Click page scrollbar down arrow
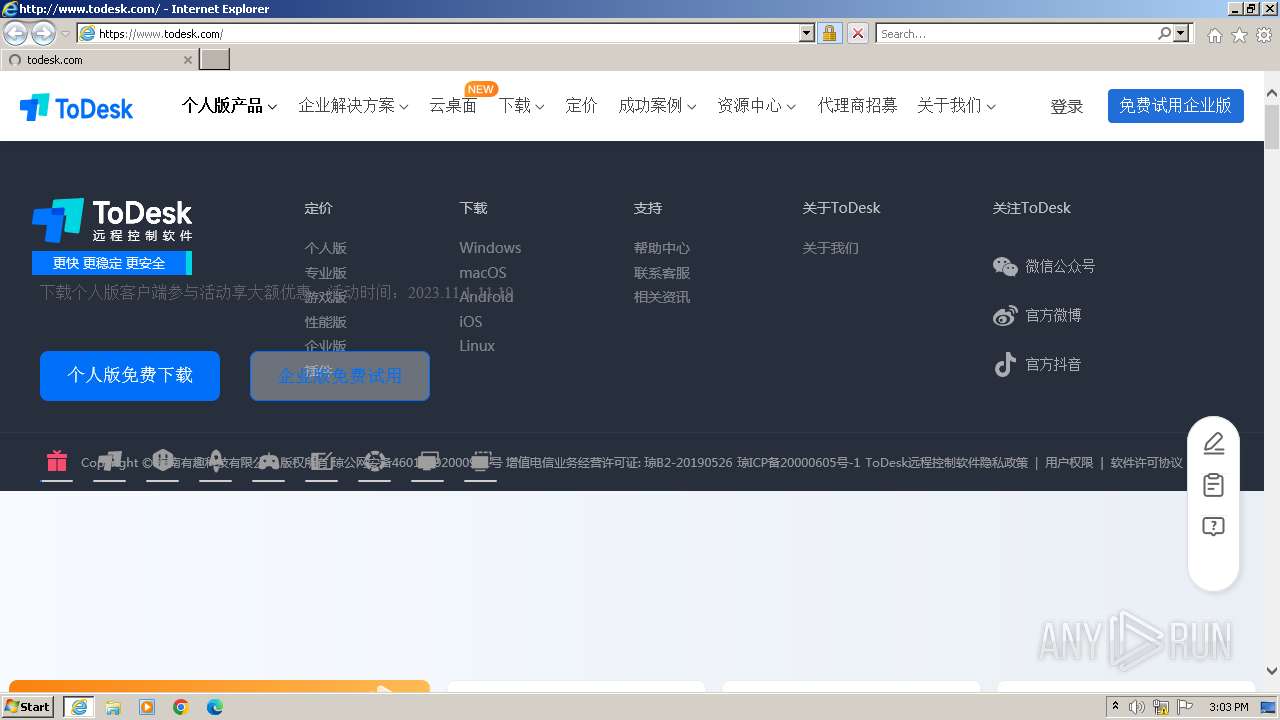The width and height of the screenshot is (1280, 720). tap(1272, 672)
